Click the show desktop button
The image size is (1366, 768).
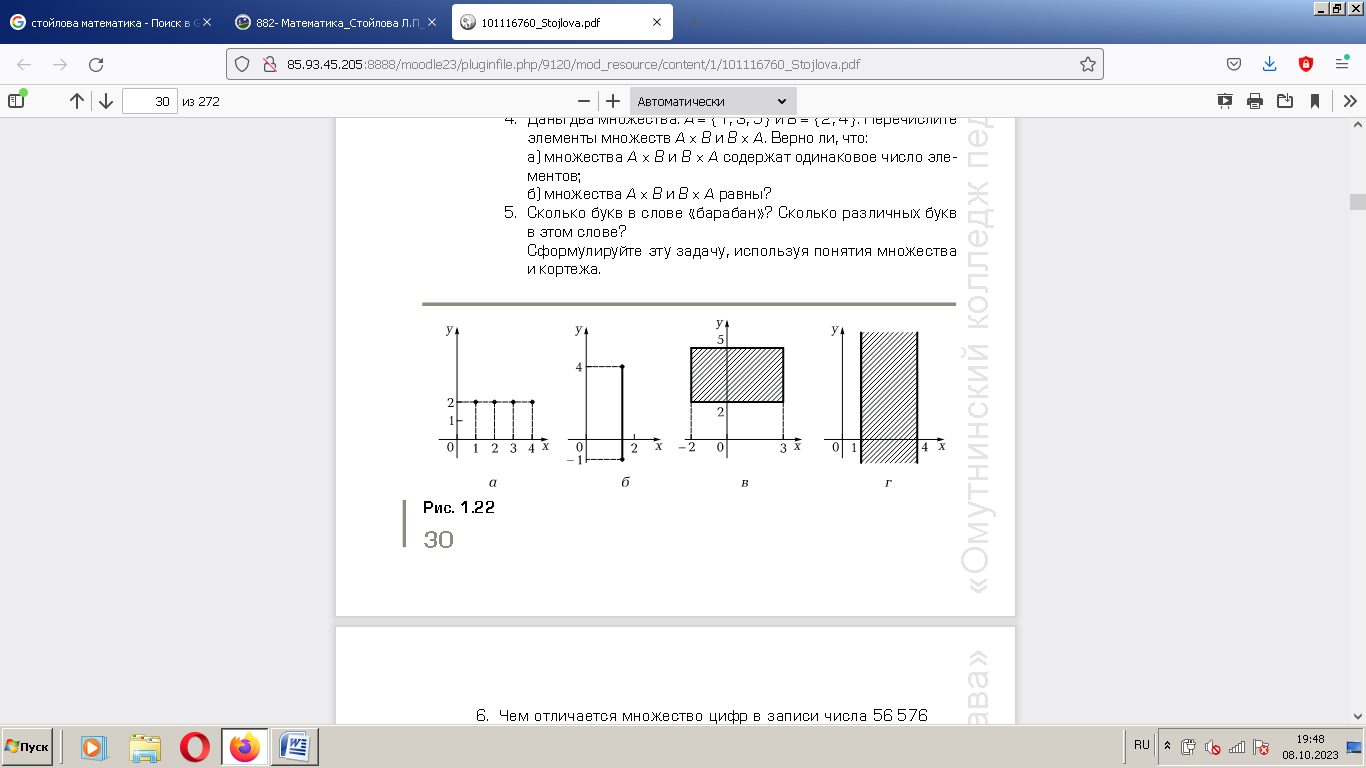pos(1355,746)
